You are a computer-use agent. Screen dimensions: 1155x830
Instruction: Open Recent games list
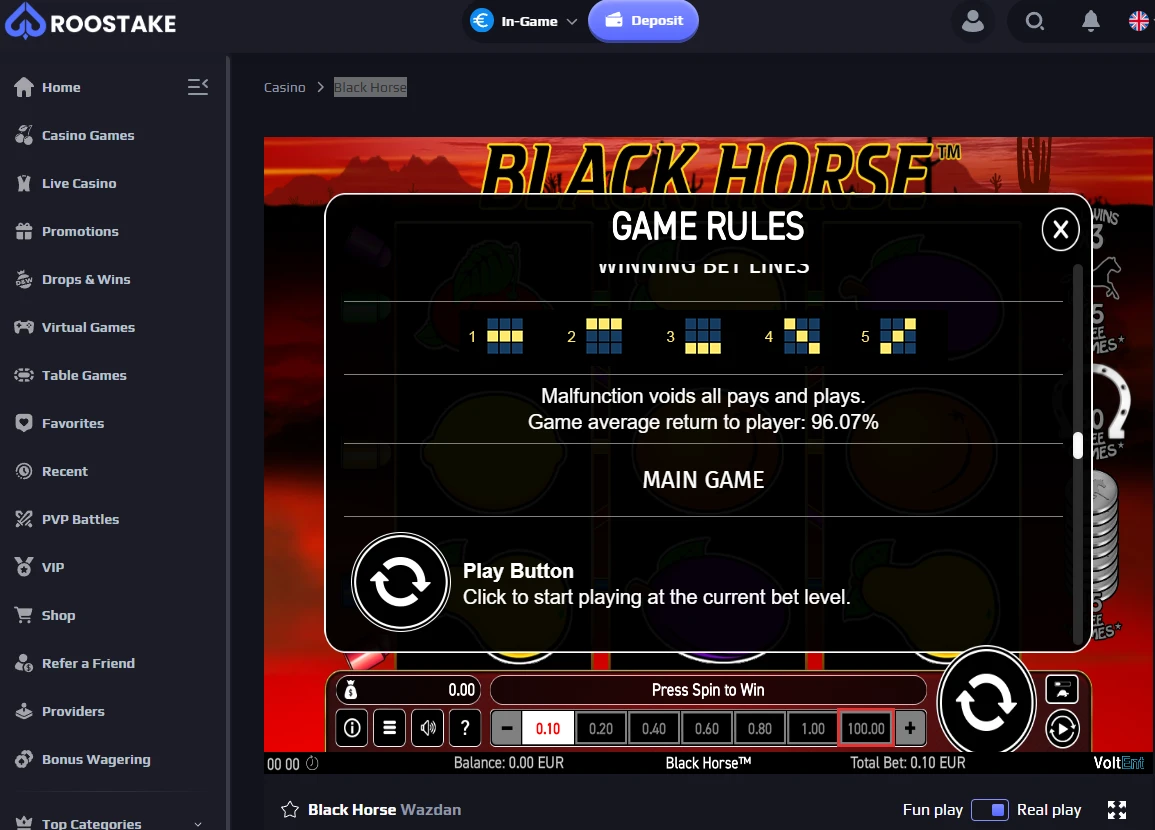click(x=65, y=471)
